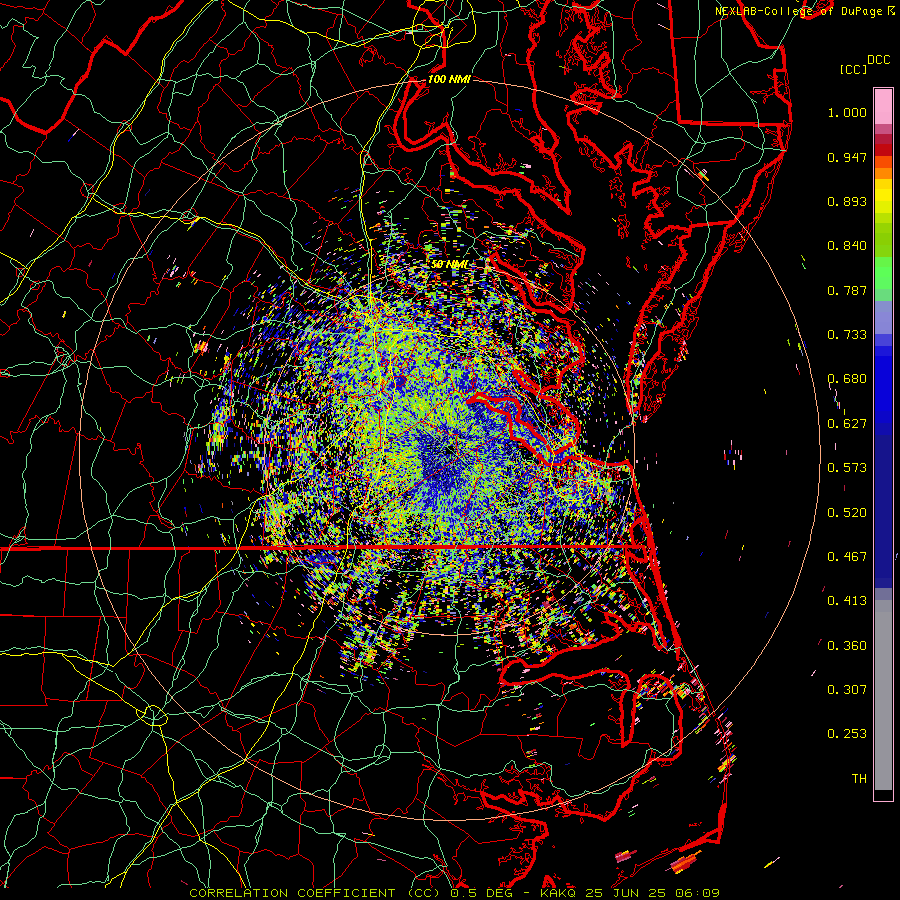Click the TH threshold legend label
The height and width of the screenshot is (900, 900).
859,779
